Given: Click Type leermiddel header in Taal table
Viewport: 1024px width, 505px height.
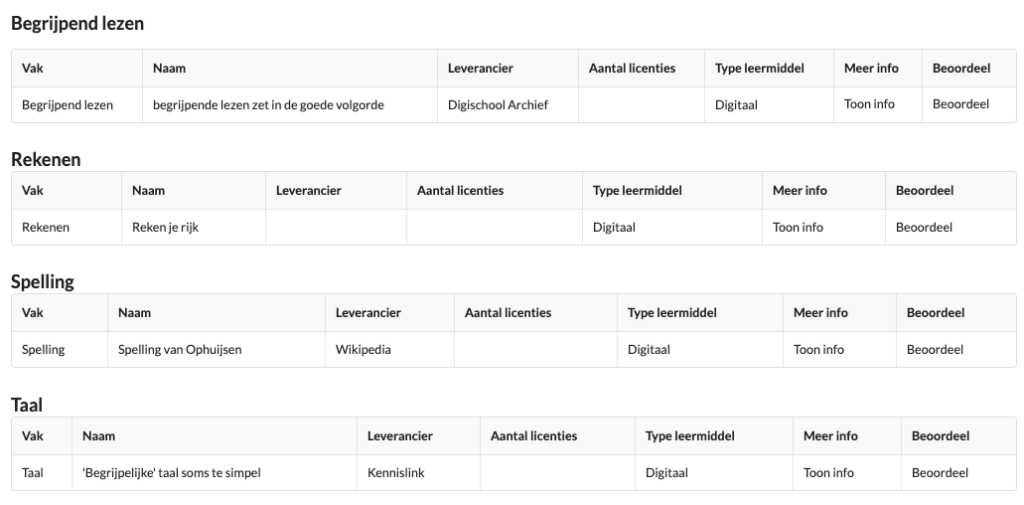Looking at the screenshot, I should tap(690, 436).
